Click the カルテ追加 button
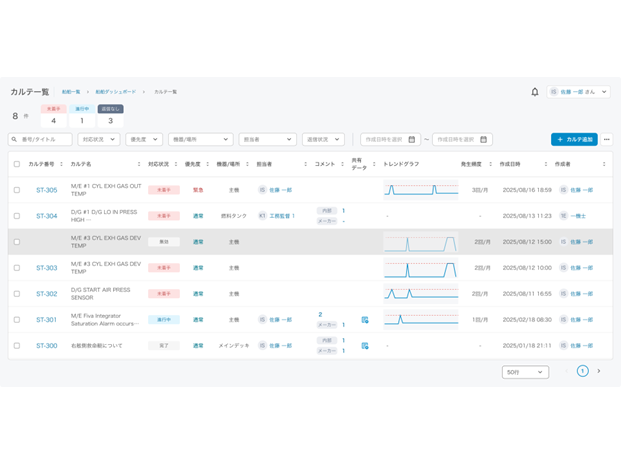This screenshot has width=621, height=465. tap(574, 140)
